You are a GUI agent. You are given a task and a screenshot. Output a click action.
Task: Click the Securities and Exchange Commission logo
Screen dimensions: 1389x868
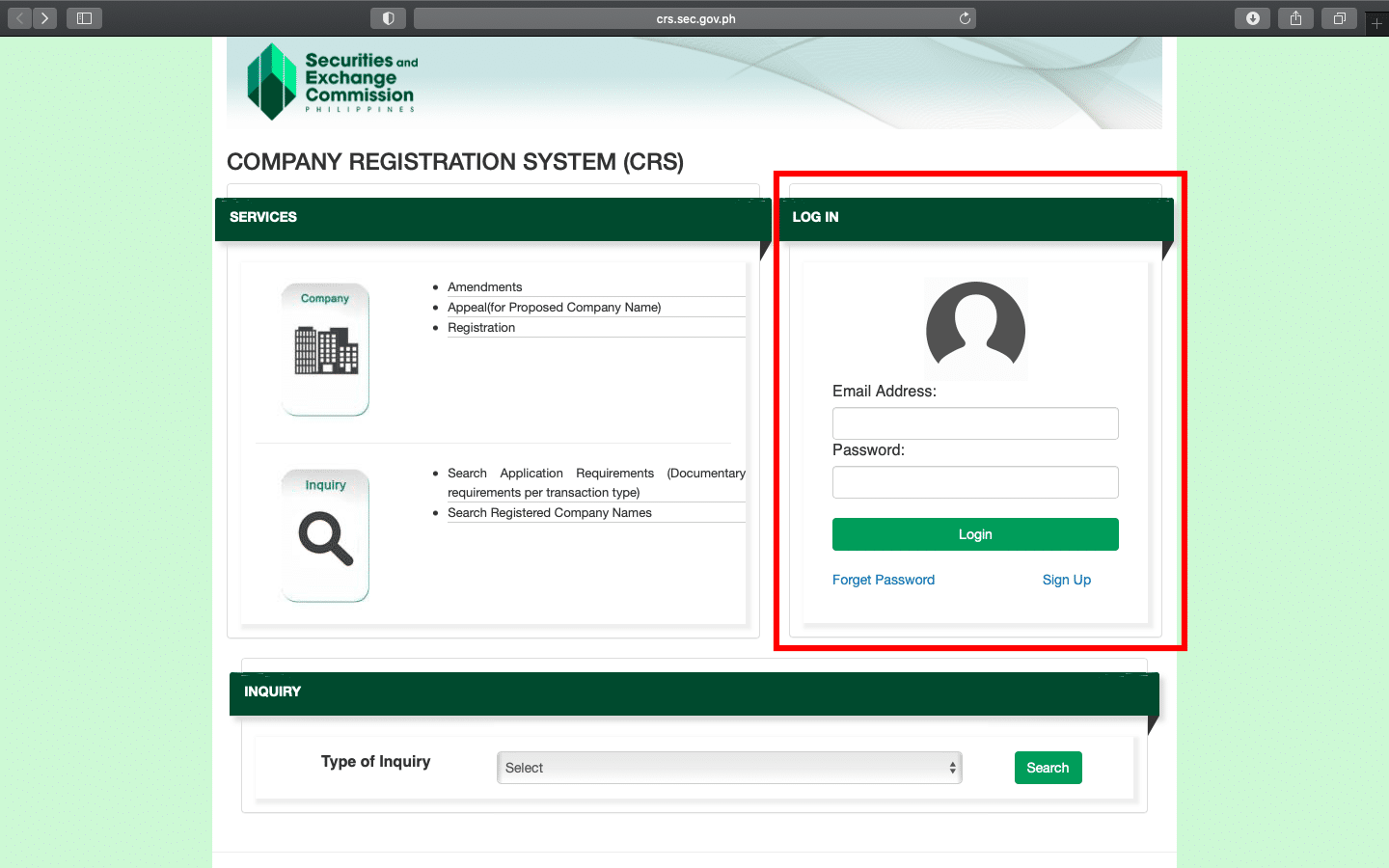(x=331, y=82)
